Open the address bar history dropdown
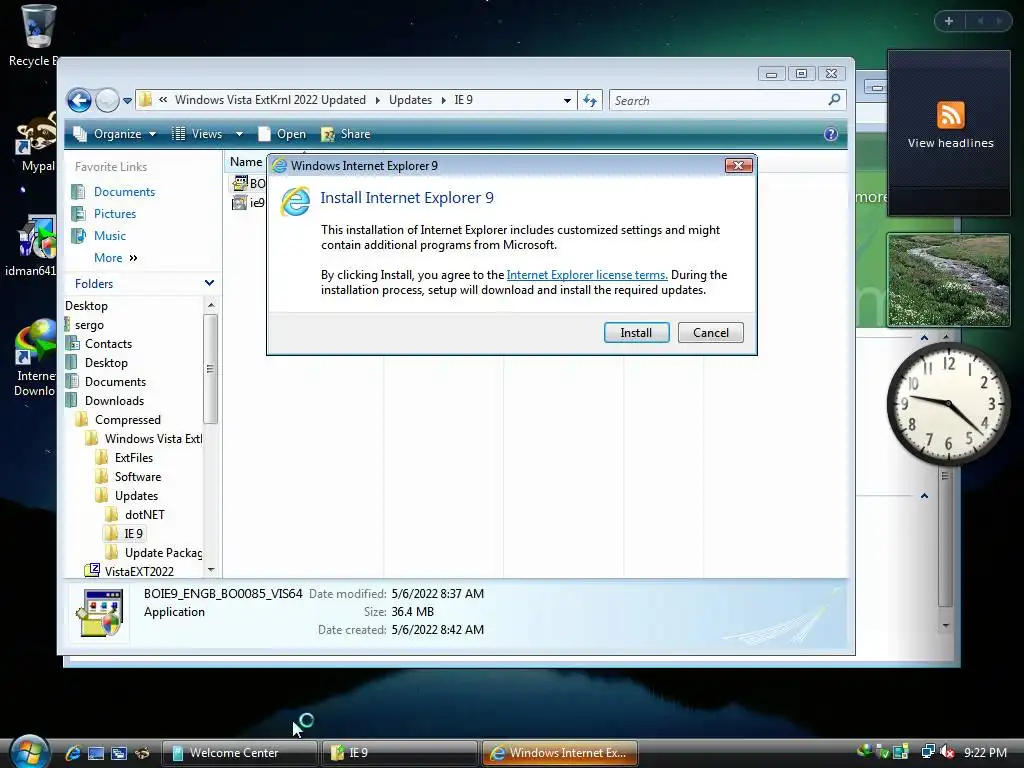This screenshot has width=1024, height=768. pos(567,101)
